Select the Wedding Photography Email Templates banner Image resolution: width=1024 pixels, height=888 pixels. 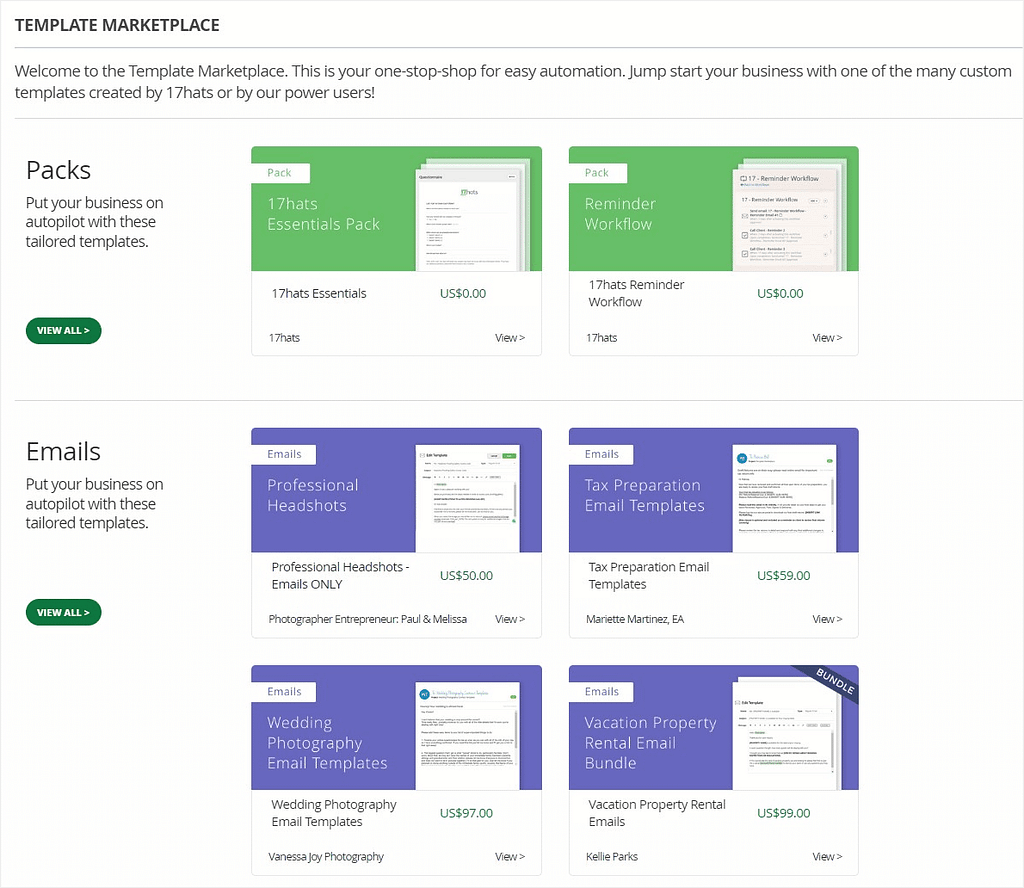point(396,727)
